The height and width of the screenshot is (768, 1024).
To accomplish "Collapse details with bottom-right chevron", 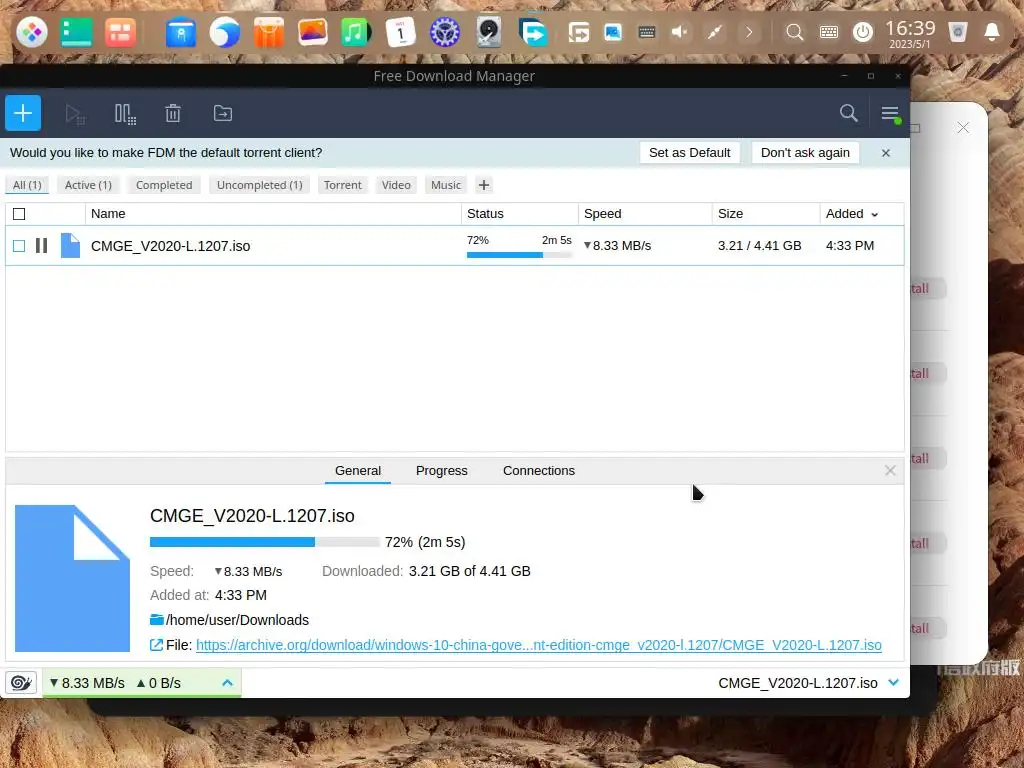I will tap(893, 682).
